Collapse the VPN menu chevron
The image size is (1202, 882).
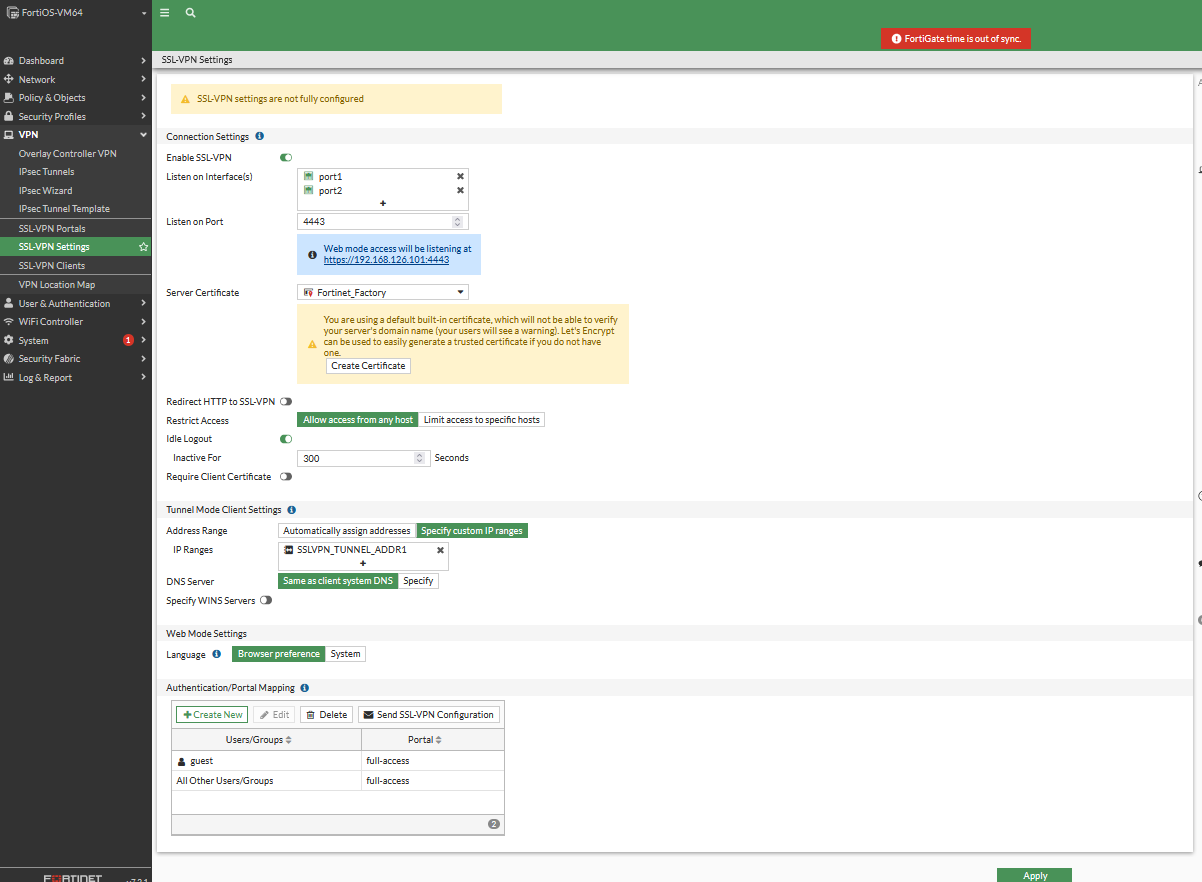(144, 135)
